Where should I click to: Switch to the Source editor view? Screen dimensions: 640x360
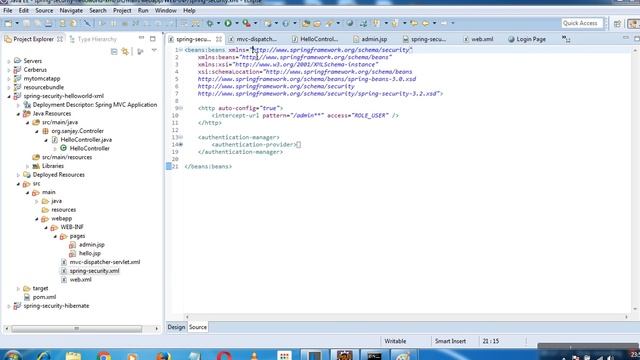[198, 327]
